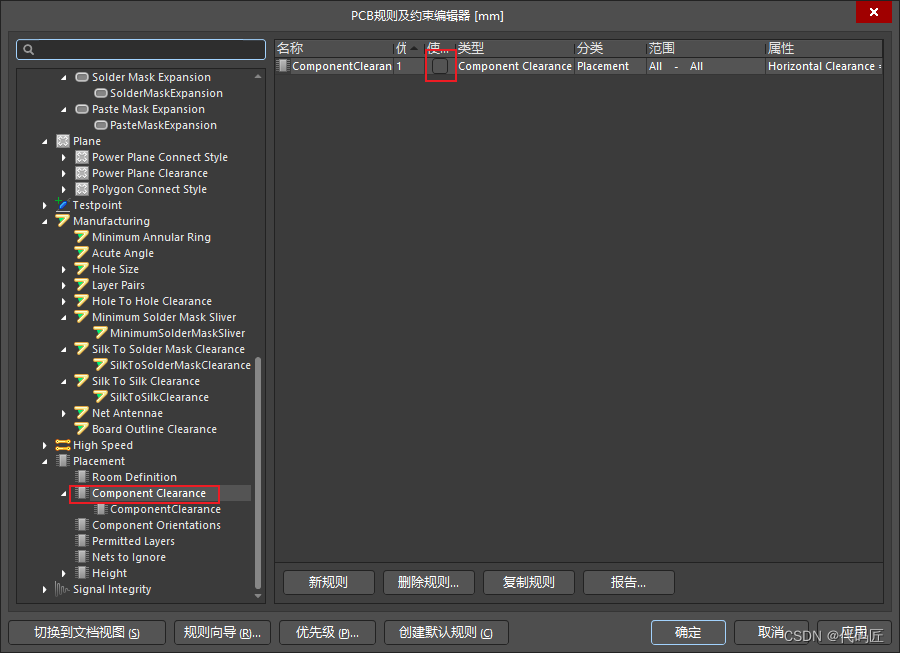Screen dimensions: 900x653
Task: Click the Signal Integrity category icon
Action: (62, 589)
